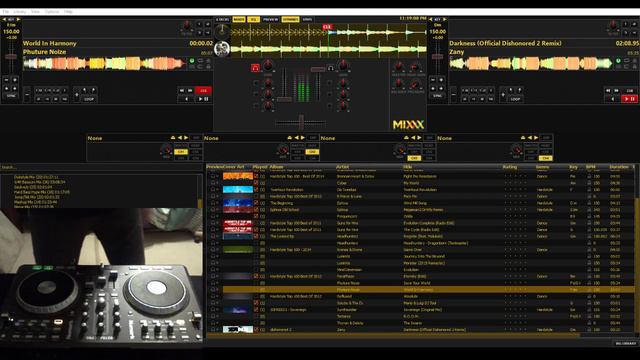The width and height of the screenshot is (640, 360).
Task: Click the reverse button on deck 1
Action: (x=187, y=99)
